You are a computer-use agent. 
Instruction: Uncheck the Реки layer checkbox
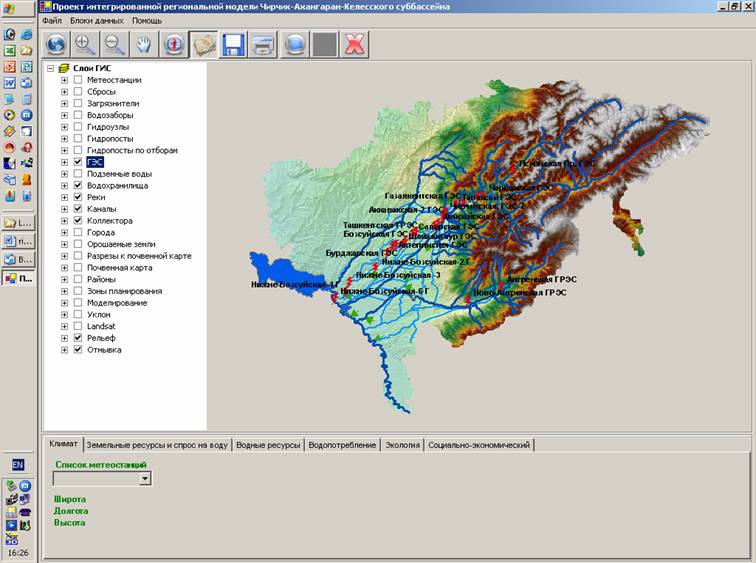[x=78, y=198]
